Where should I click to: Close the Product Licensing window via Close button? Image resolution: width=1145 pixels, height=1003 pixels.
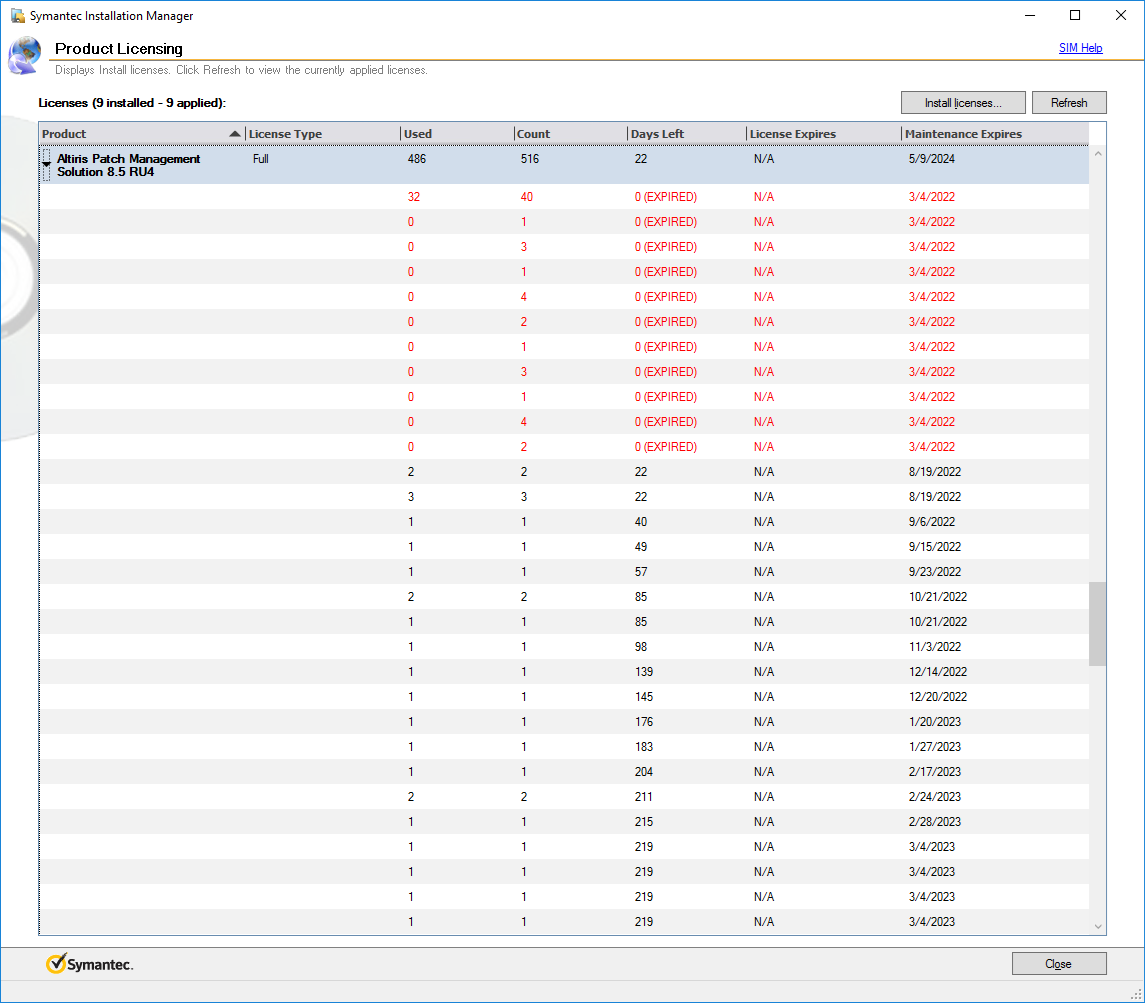click(x=1059, y=964)
